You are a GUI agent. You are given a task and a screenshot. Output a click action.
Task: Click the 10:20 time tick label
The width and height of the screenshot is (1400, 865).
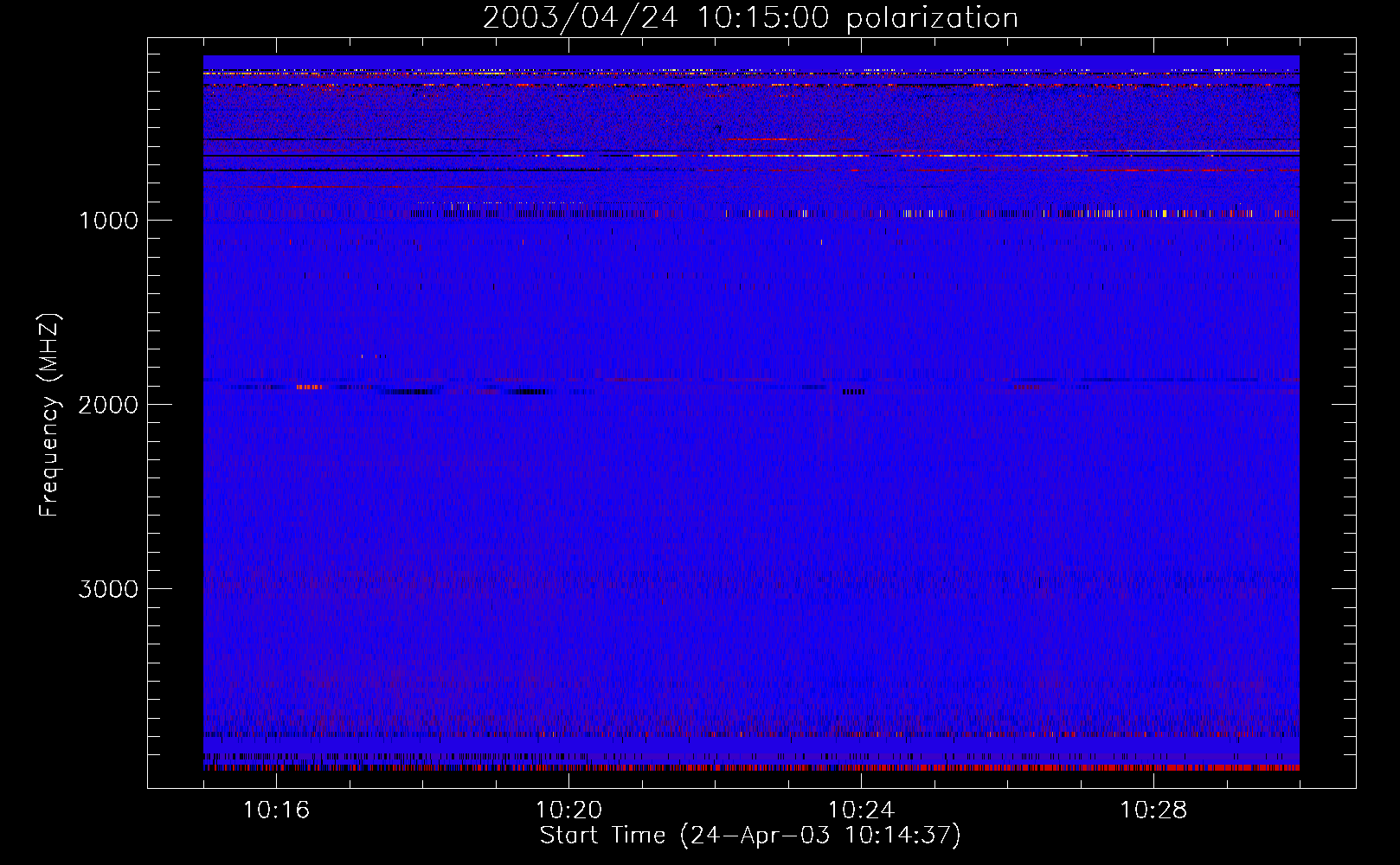point(568,811)
